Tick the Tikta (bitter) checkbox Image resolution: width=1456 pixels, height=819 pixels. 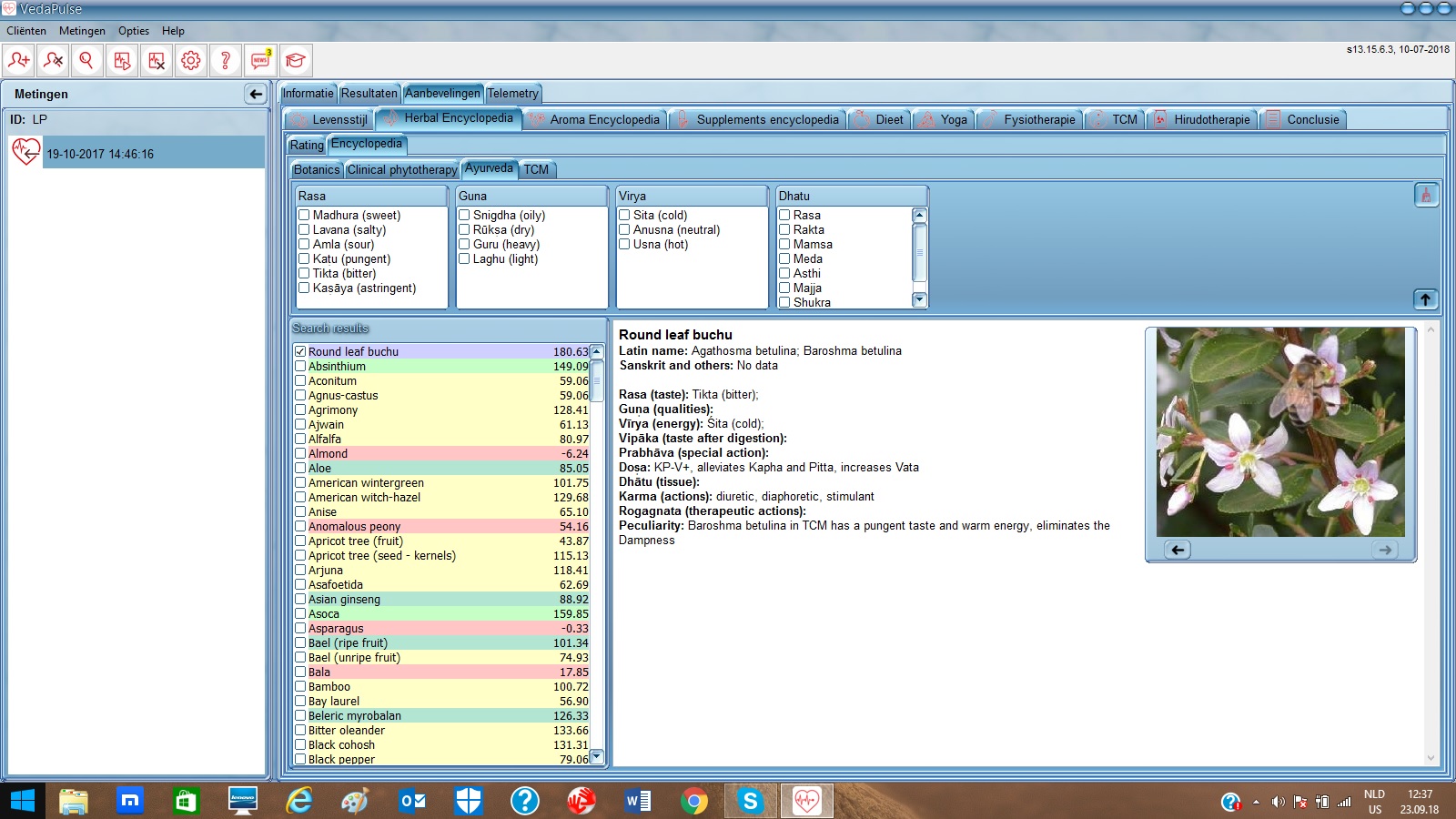(x=304, y=274)
